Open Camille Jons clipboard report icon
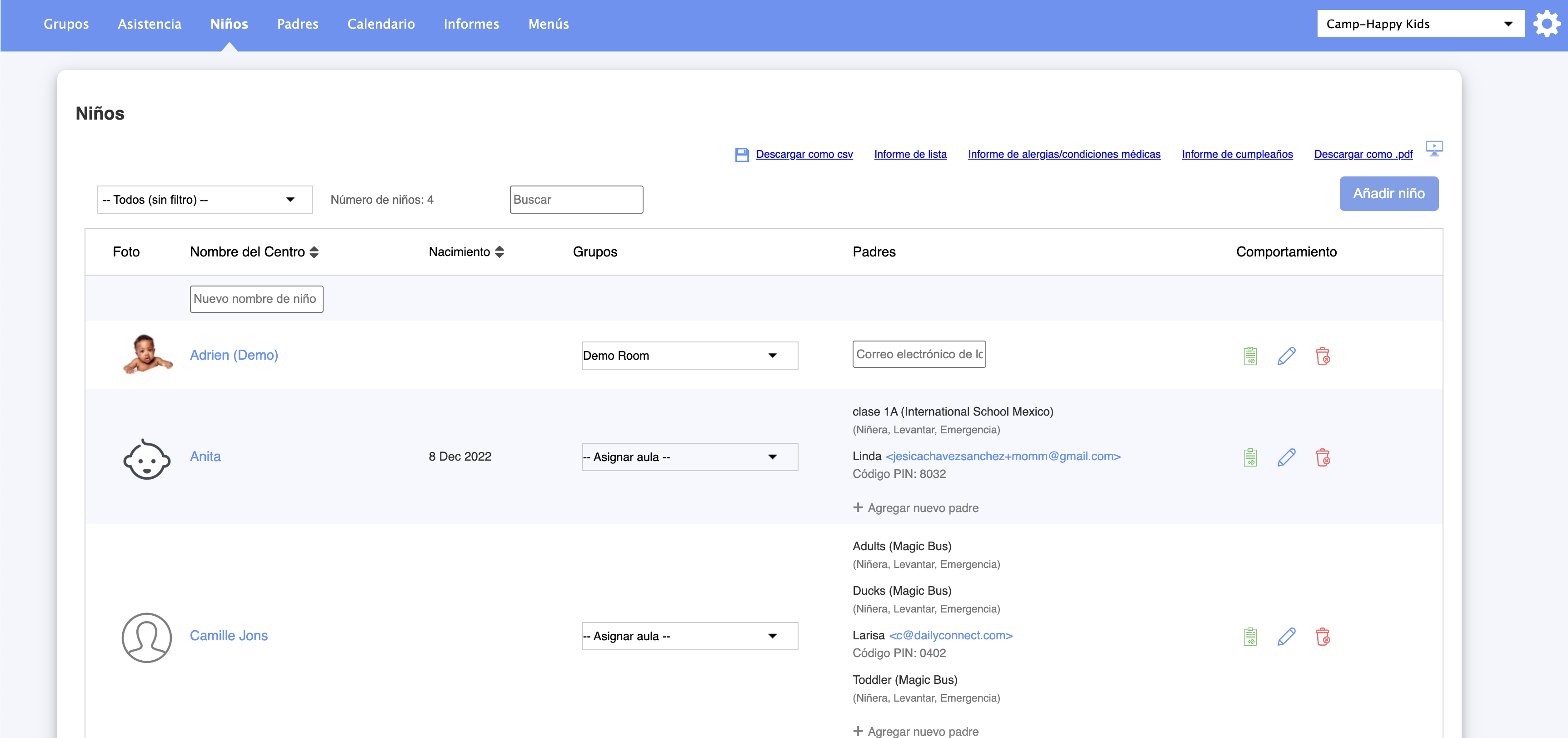This screenshot has width=1568, height=738. pyautogui.click(x=1250, y=636)
